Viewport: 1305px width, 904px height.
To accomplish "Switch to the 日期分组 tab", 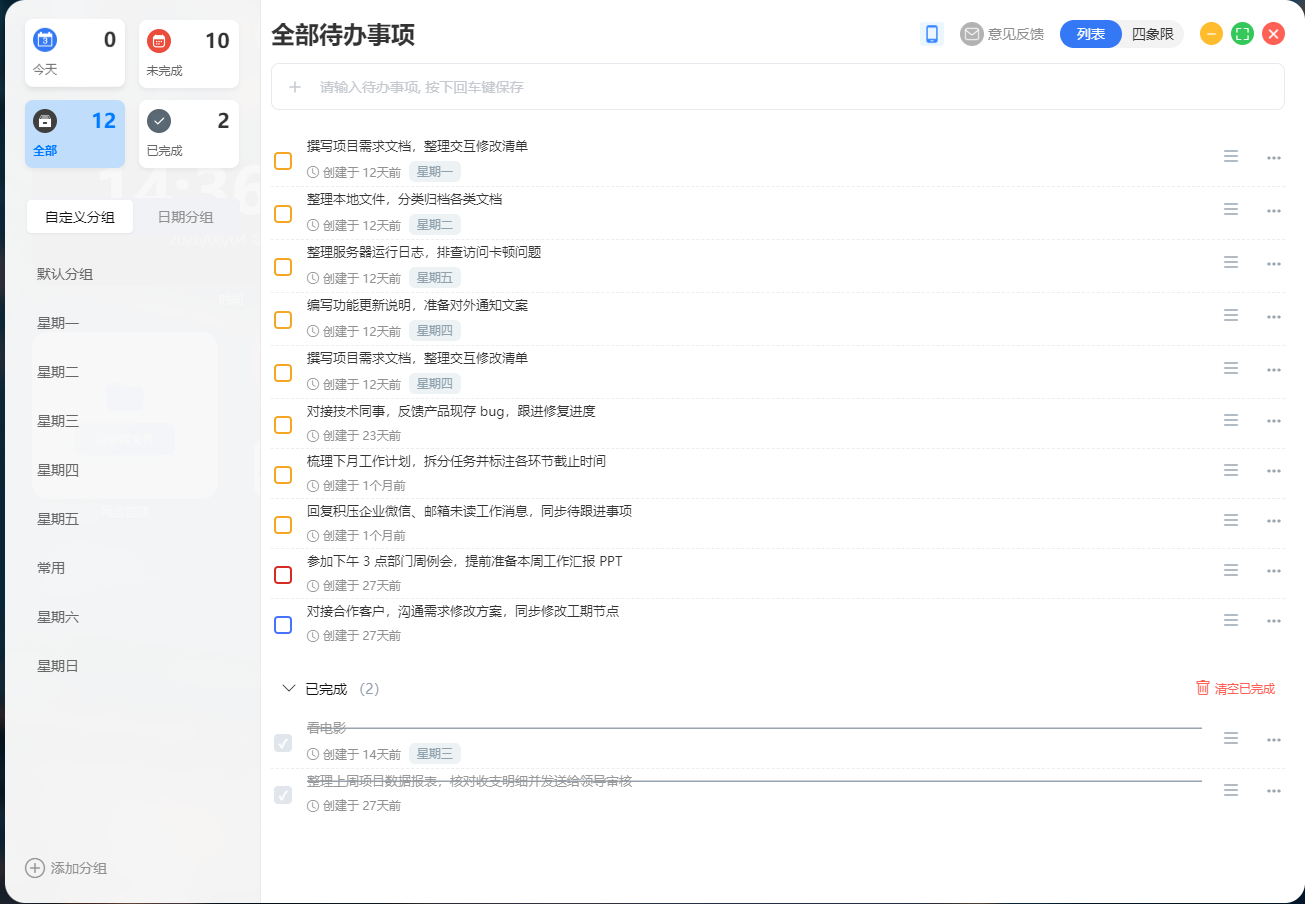I will (x=185, y=217).
